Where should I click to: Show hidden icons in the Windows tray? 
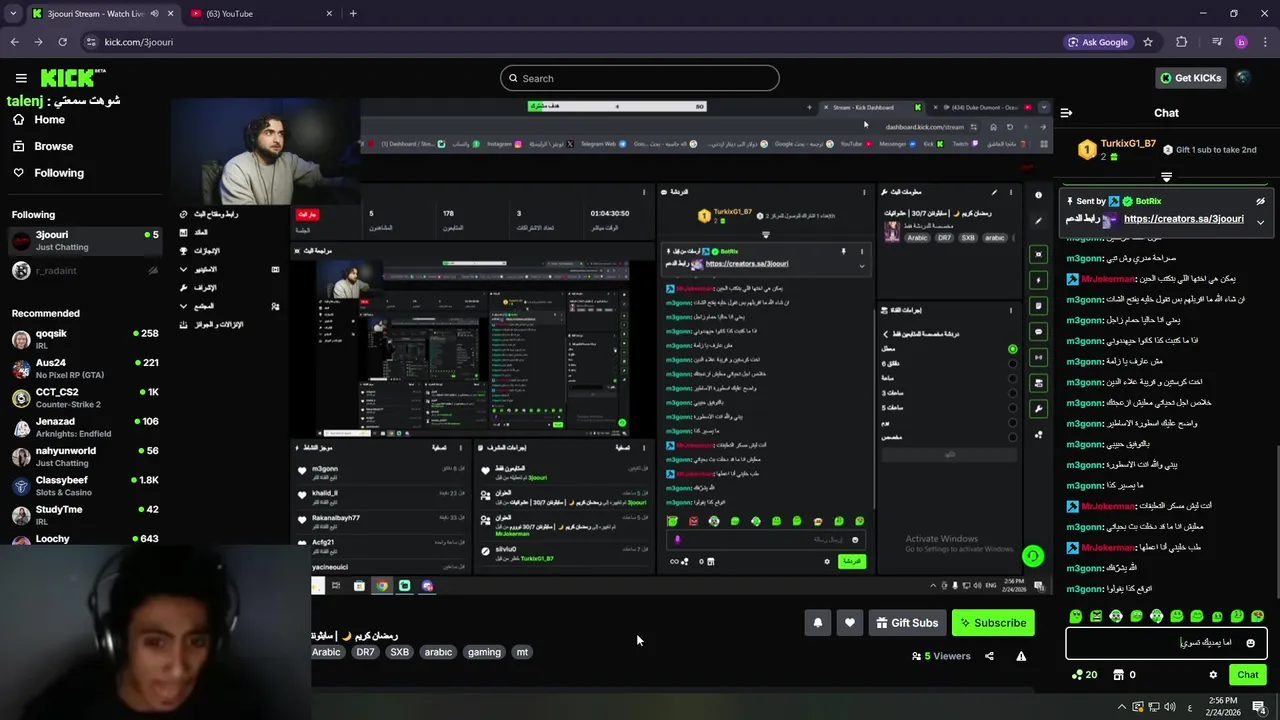[x=1122, y=707]
